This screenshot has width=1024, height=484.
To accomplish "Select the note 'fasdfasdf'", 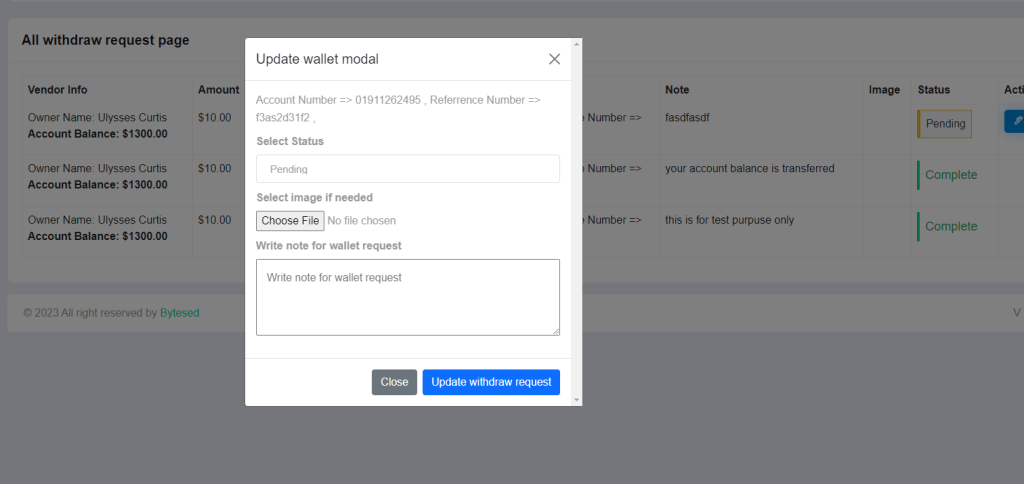I will [x=687, y=118].
